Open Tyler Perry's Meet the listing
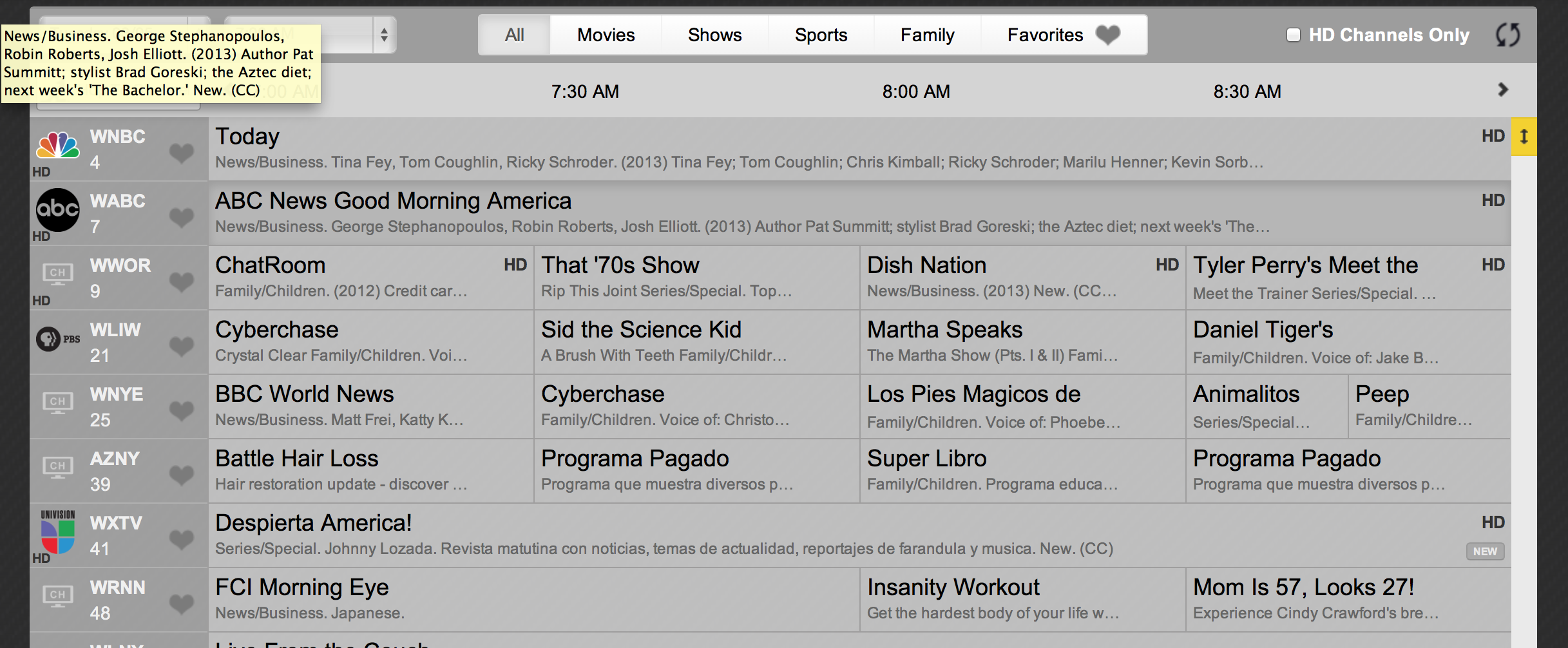 [1348, 278]
